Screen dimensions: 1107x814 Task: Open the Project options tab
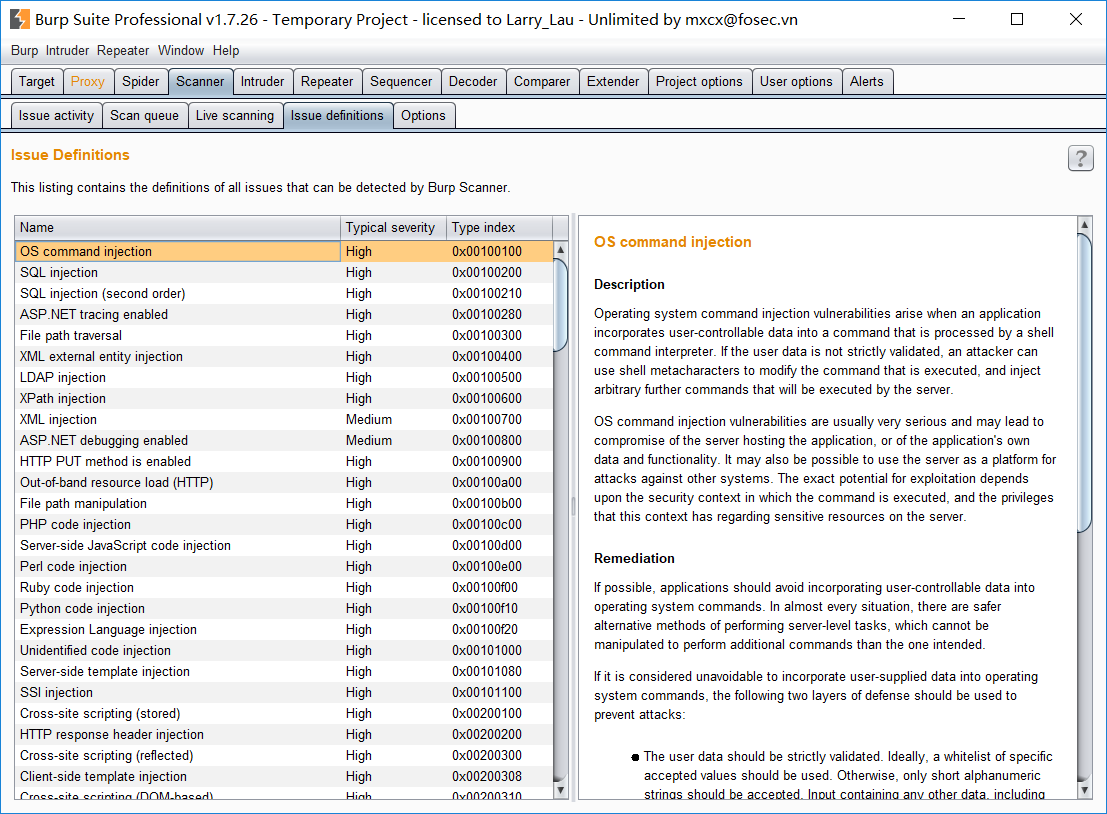[x=699, y=81]
